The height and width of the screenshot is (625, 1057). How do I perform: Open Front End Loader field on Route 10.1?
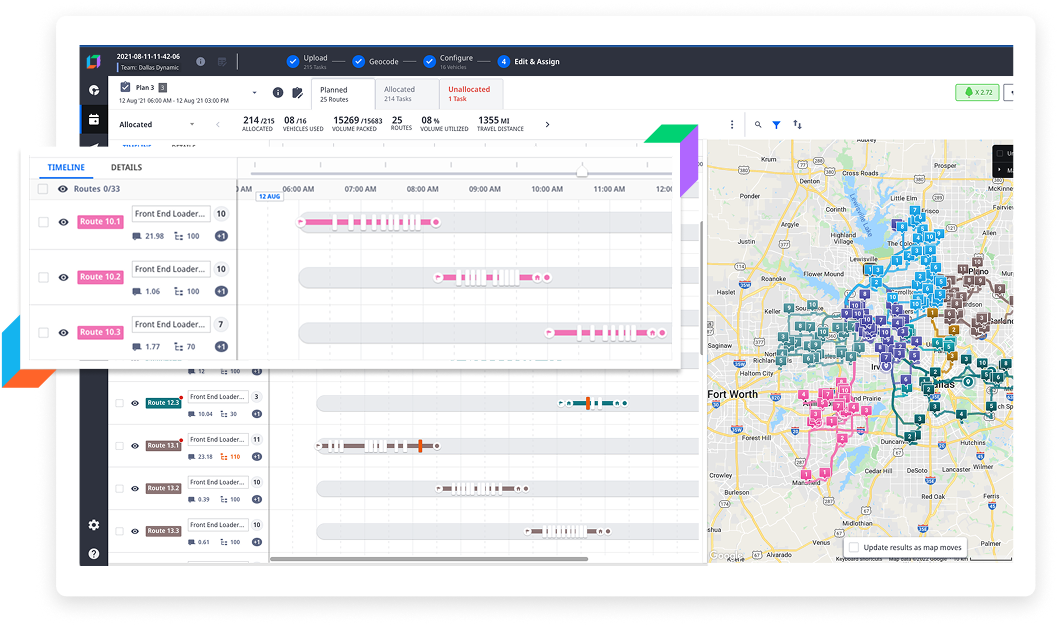click(x=171, y=214)
